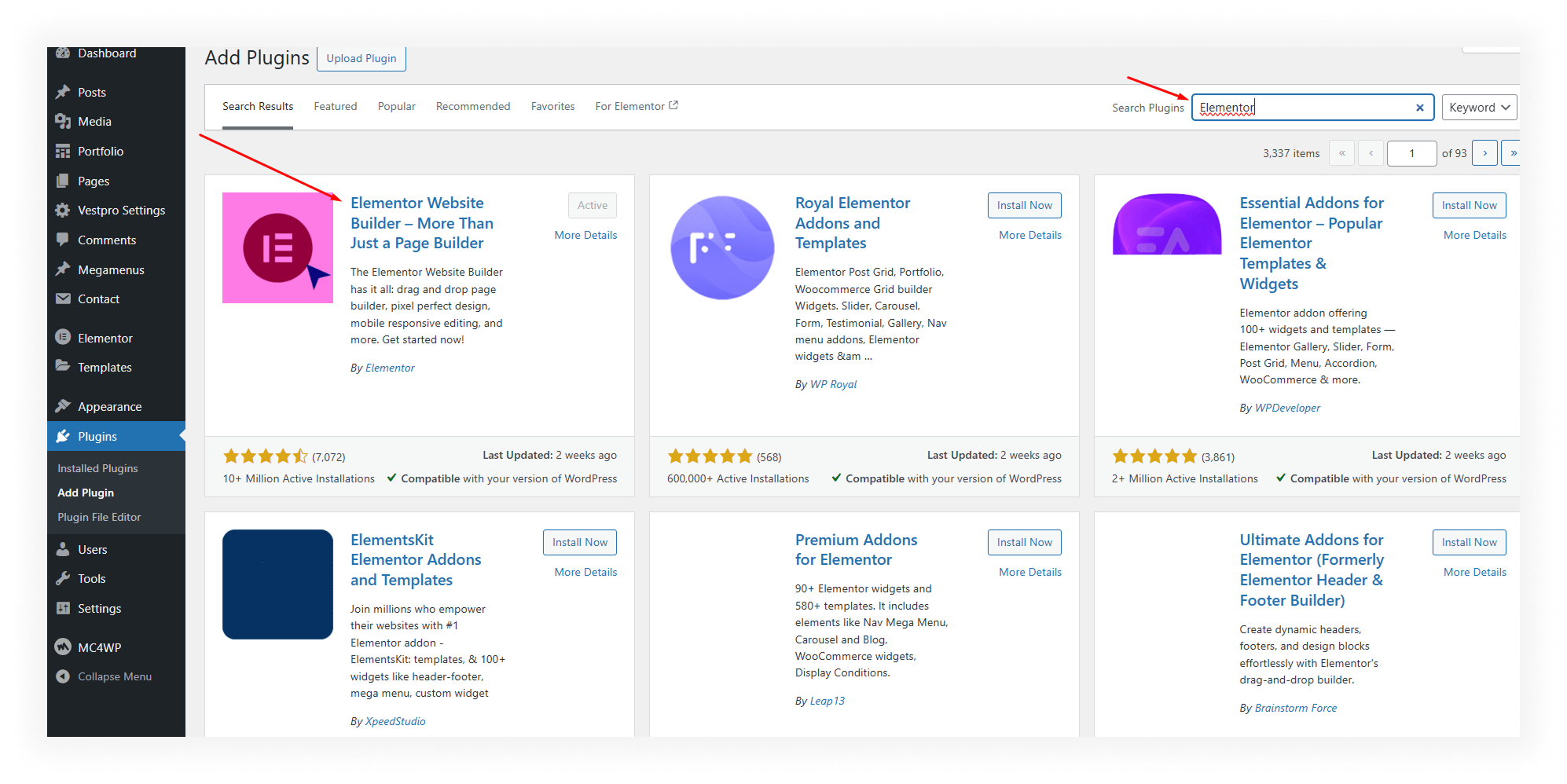Click the Leap13 author link
The image size is (1567, 784).
coord(828,701)
